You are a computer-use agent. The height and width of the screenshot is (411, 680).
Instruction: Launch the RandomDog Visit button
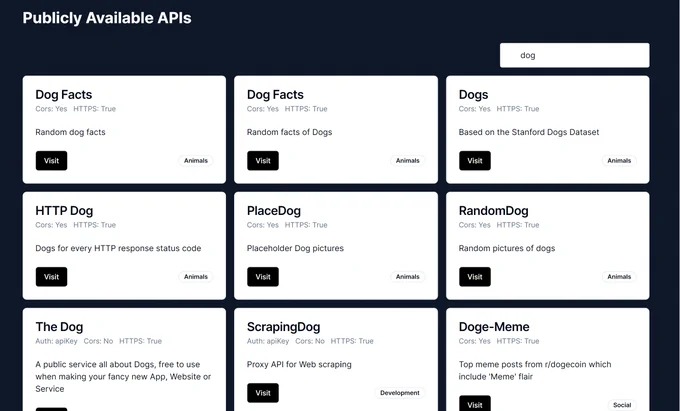474,277
